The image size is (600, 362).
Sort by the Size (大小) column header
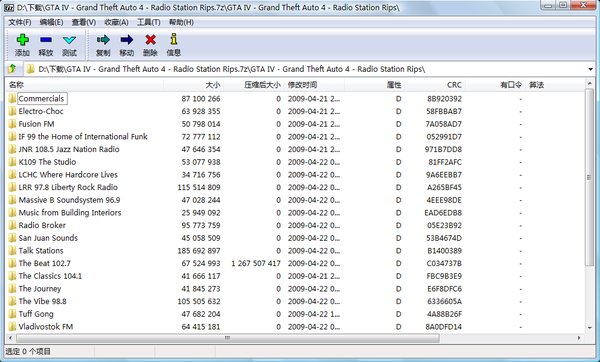[x=193, y=85]
